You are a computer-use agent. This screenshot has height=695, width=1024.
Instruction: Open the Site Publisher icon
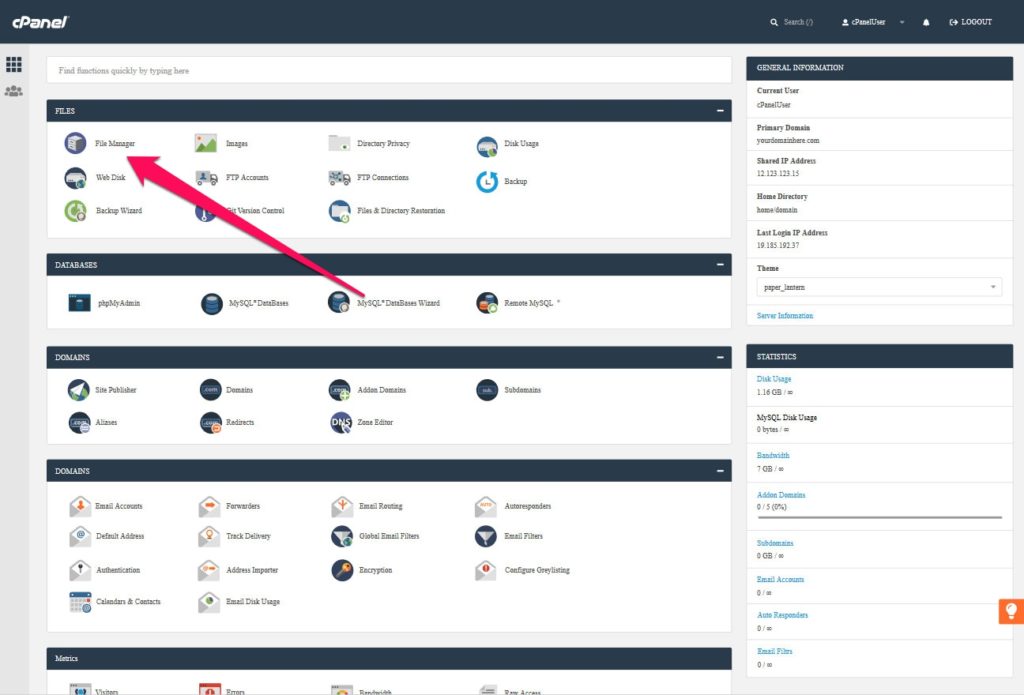pos(79,390)
